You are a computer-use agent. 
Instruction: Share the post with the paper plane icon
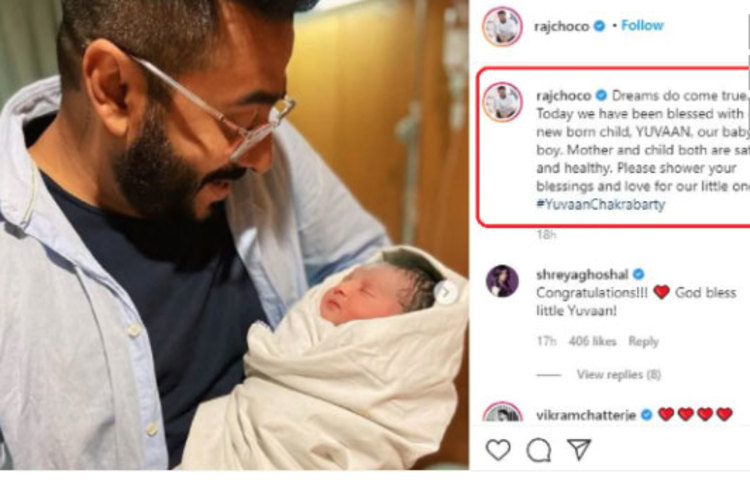coord(579,449)
